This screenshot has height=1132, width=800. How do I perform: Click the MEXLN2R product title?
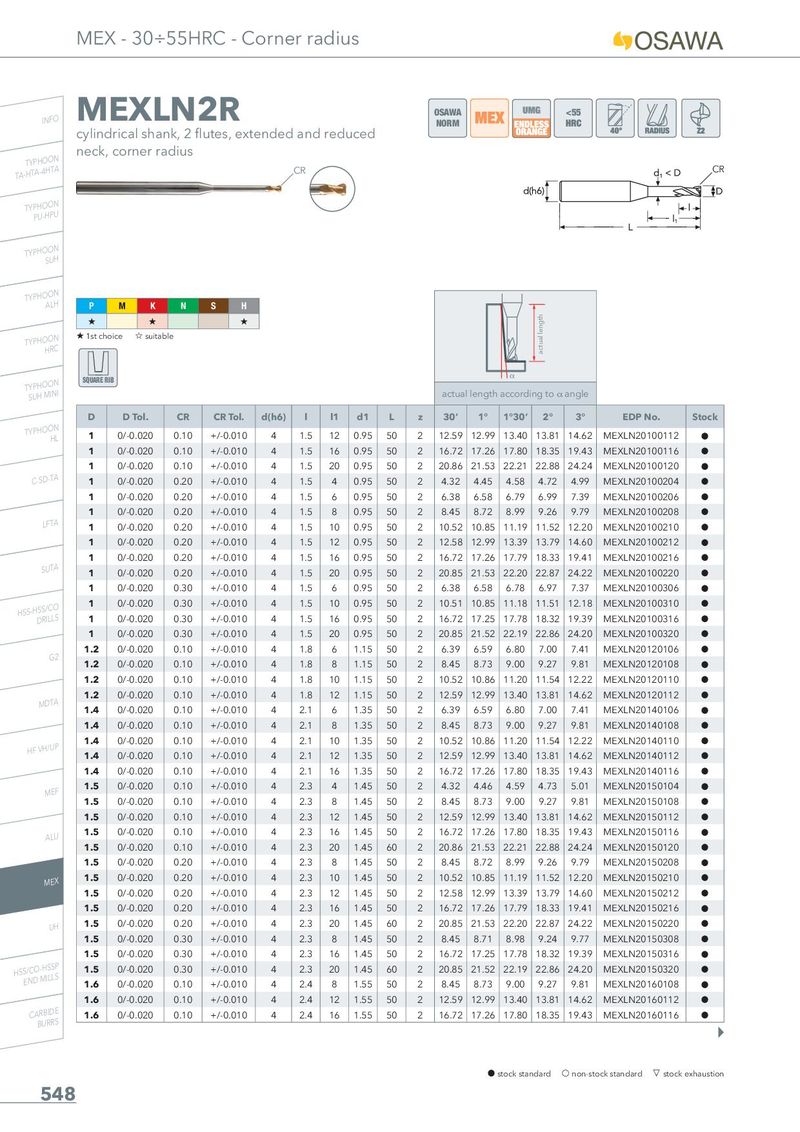point(158,110)
